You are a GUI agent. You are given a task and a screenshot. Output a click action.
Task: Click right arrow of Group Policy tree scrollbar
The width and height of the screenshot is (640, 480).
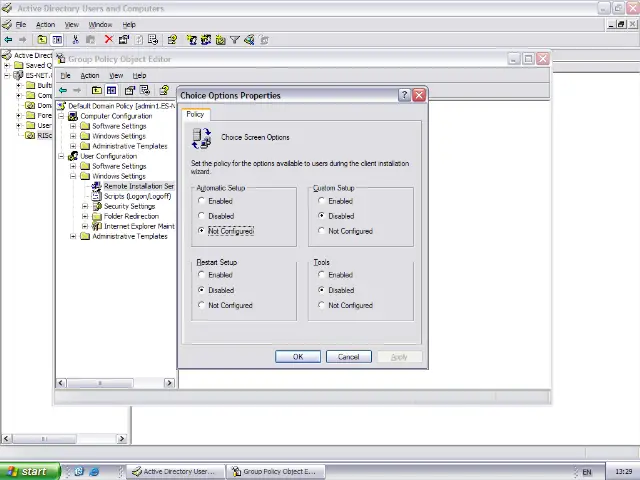pyautogui.click(x=169, y=383)
